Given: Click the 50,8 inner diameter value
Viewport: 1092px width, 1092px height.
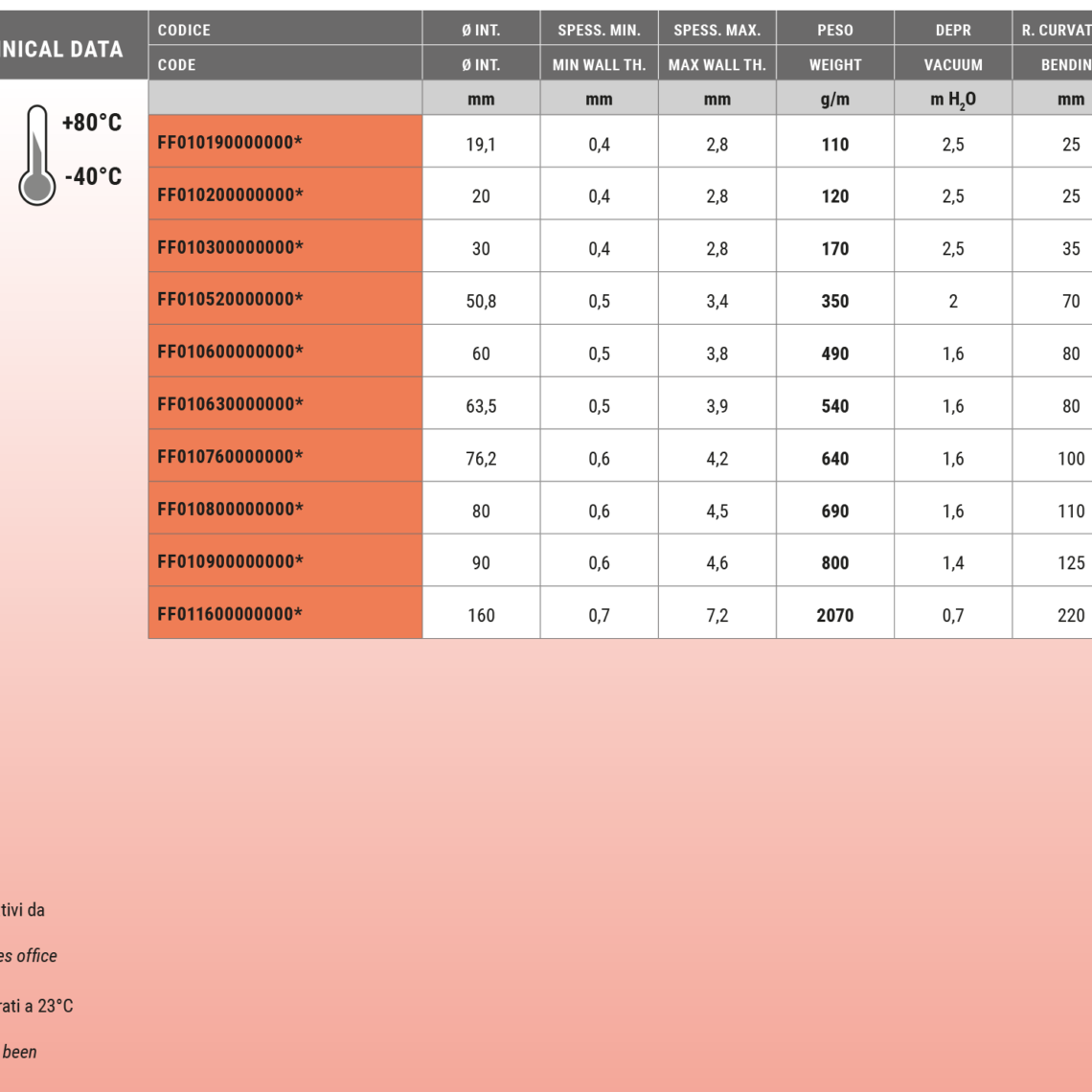Looking at the screenshot, I should click(481, 302).
